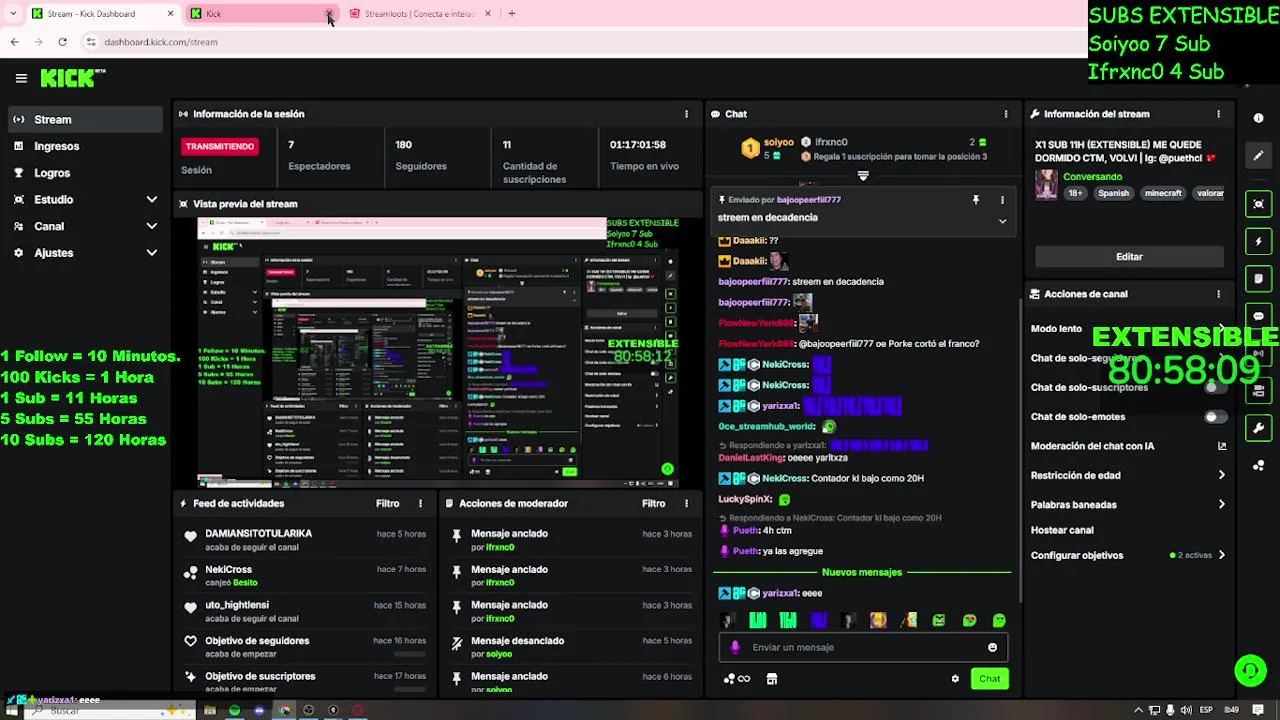The width and height of the screenshot is (1280, 720).
Task: Toggle Chat de solo-suscriptores switch
Action: coord(1215,387)
